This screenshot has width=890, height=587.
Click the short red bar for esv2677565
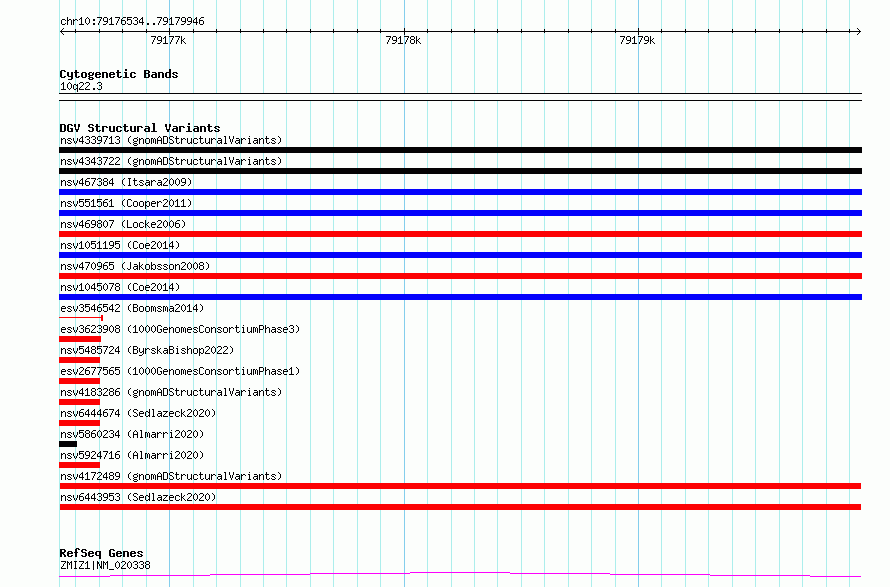(x=79, y=381)
